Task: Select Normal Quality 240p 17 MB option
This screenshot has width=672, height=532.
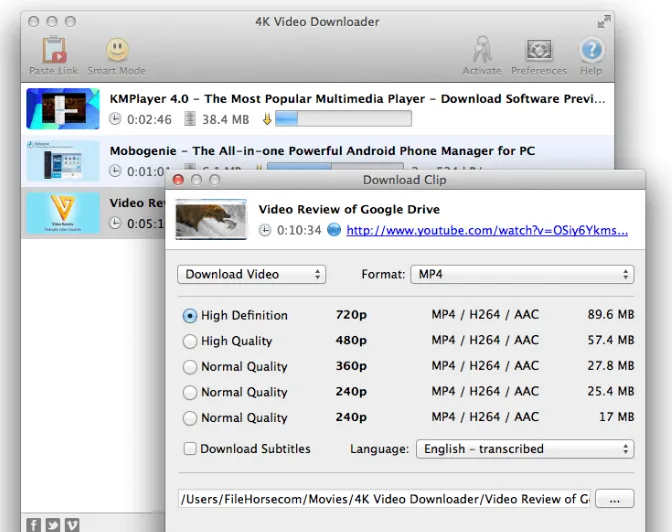Action: 190,418
